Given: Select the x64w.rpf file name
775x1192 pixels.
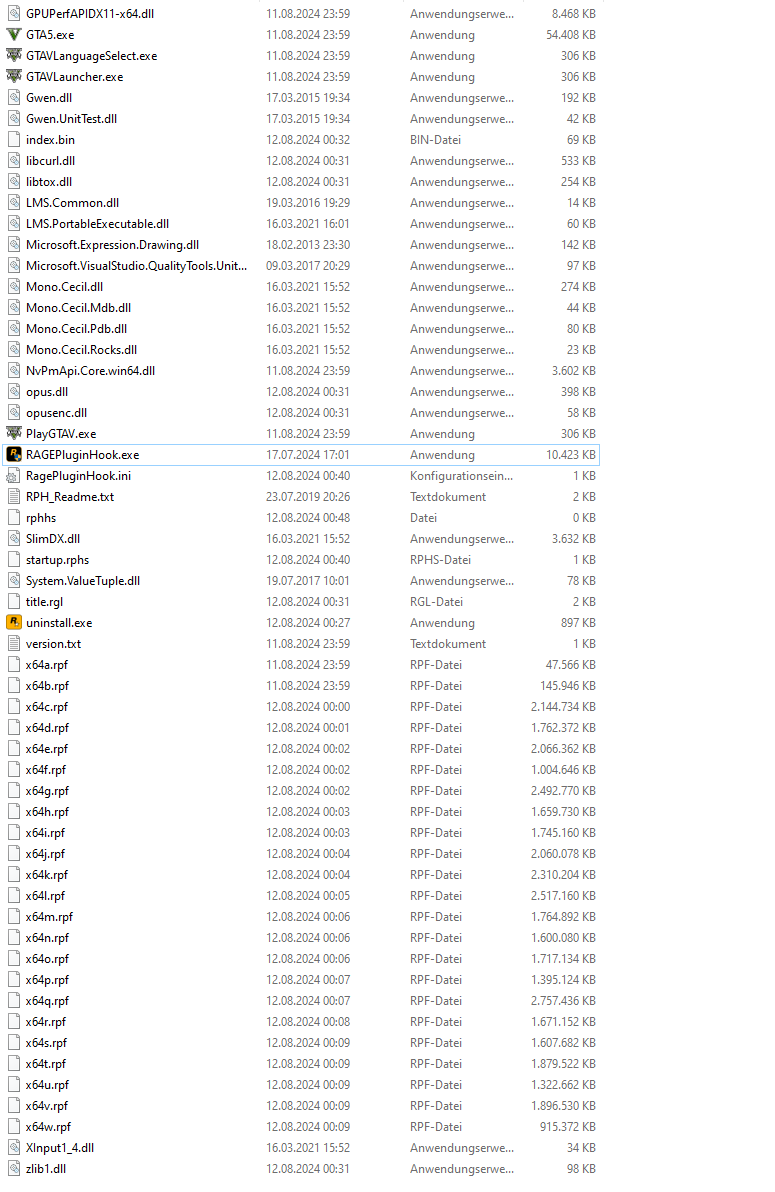Looking at the screenshot, I should 49,1127.
